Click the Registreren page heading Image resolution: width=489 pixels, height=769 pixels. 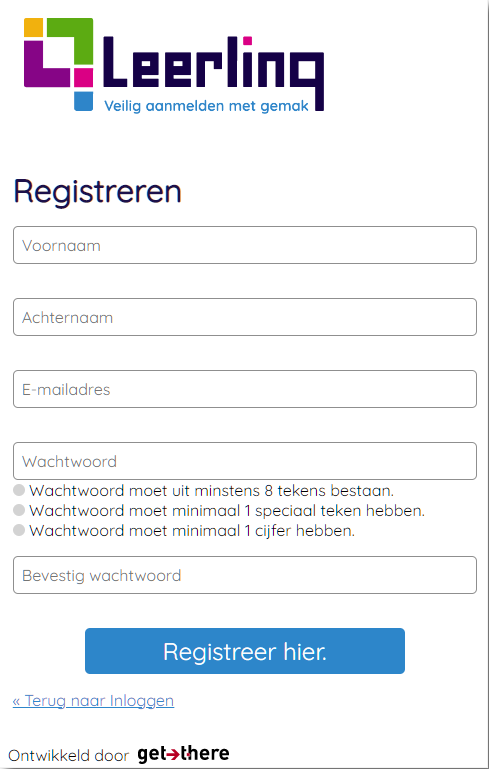98,192
